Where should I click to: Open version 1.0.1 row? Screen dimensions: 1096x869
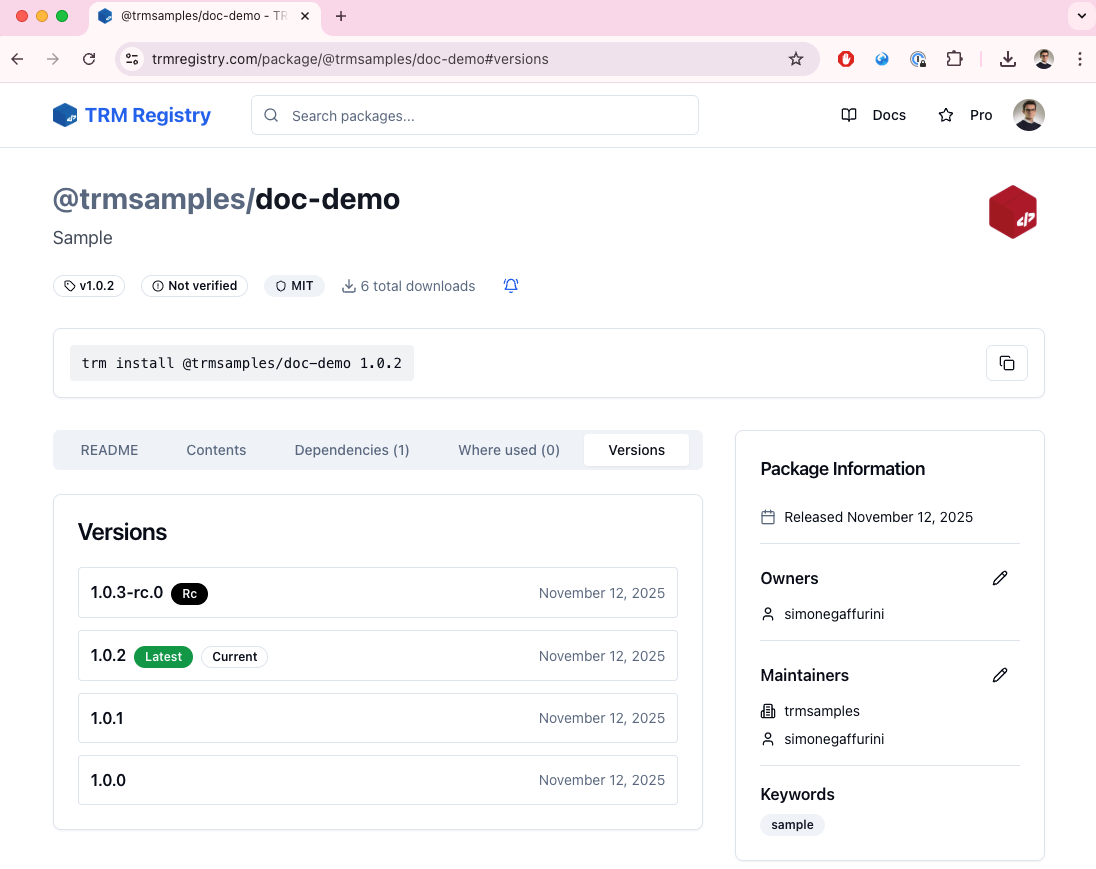tap(377, 718)
